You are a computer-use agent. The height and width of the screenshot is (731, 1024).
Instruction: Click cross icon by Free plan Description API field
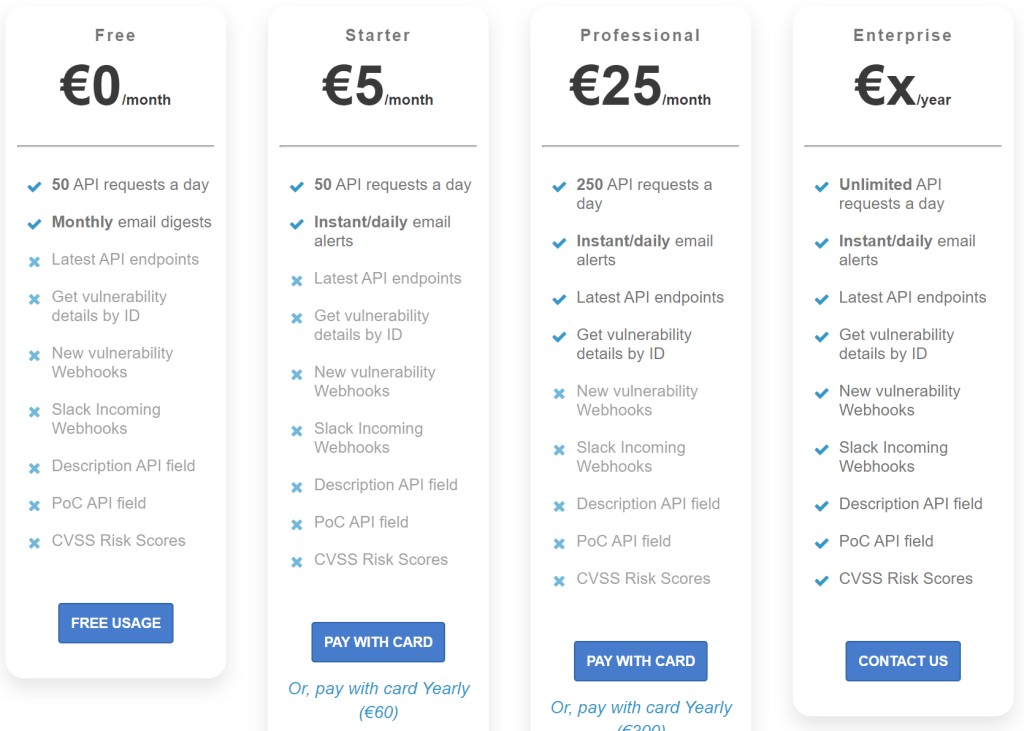[34, 468]
